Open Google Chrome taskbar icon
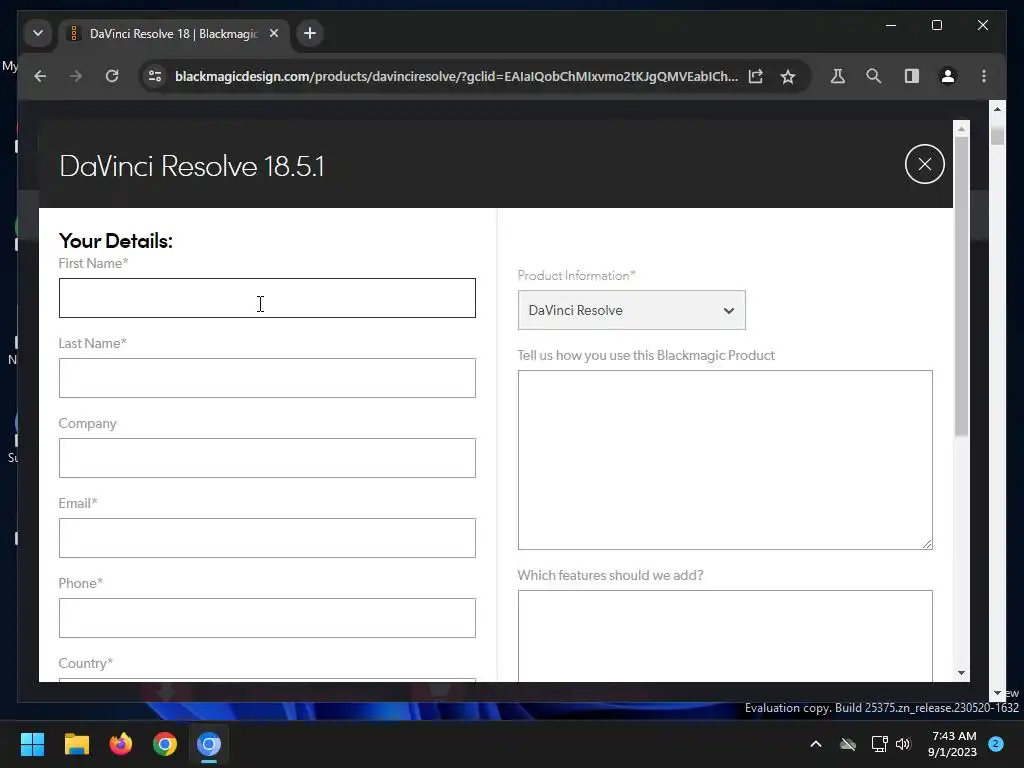Viewport: 1024px width, 768px height. point(165,744)
